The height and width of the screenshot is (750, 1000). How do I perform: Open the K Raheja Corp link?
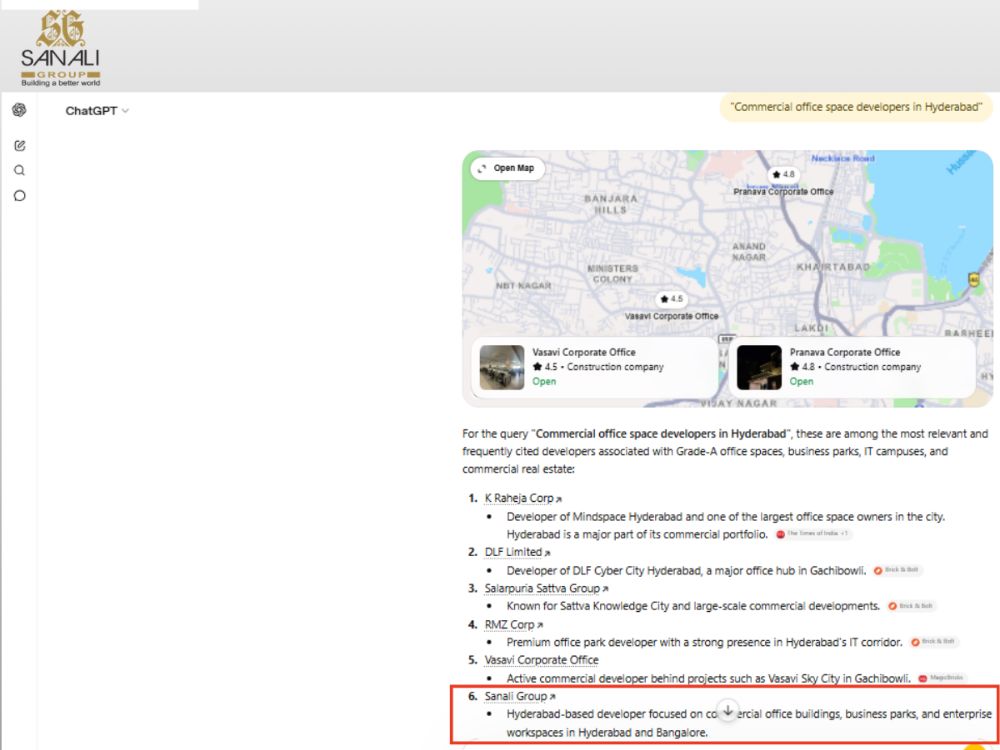[523, 498]
